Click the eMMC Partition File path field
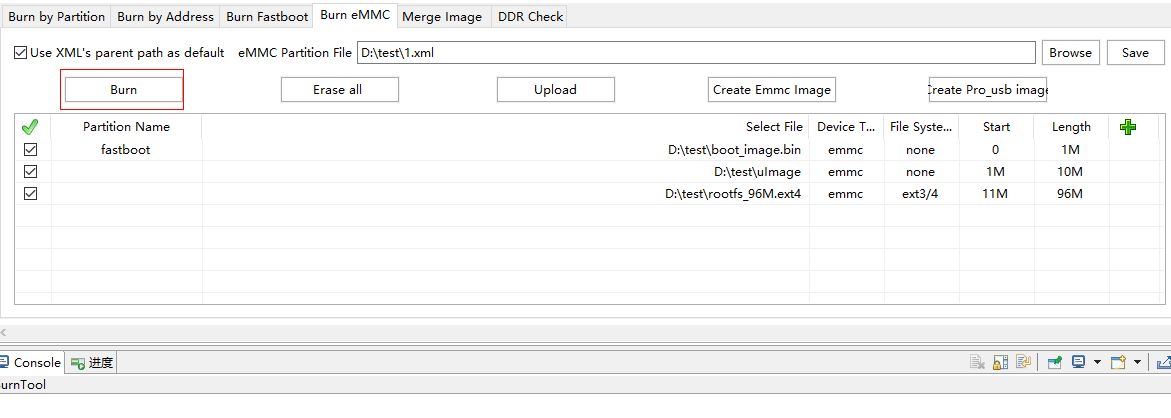The width and height of the screenshot is (1171, 418). pyautogui.click(x=695, y=53)
